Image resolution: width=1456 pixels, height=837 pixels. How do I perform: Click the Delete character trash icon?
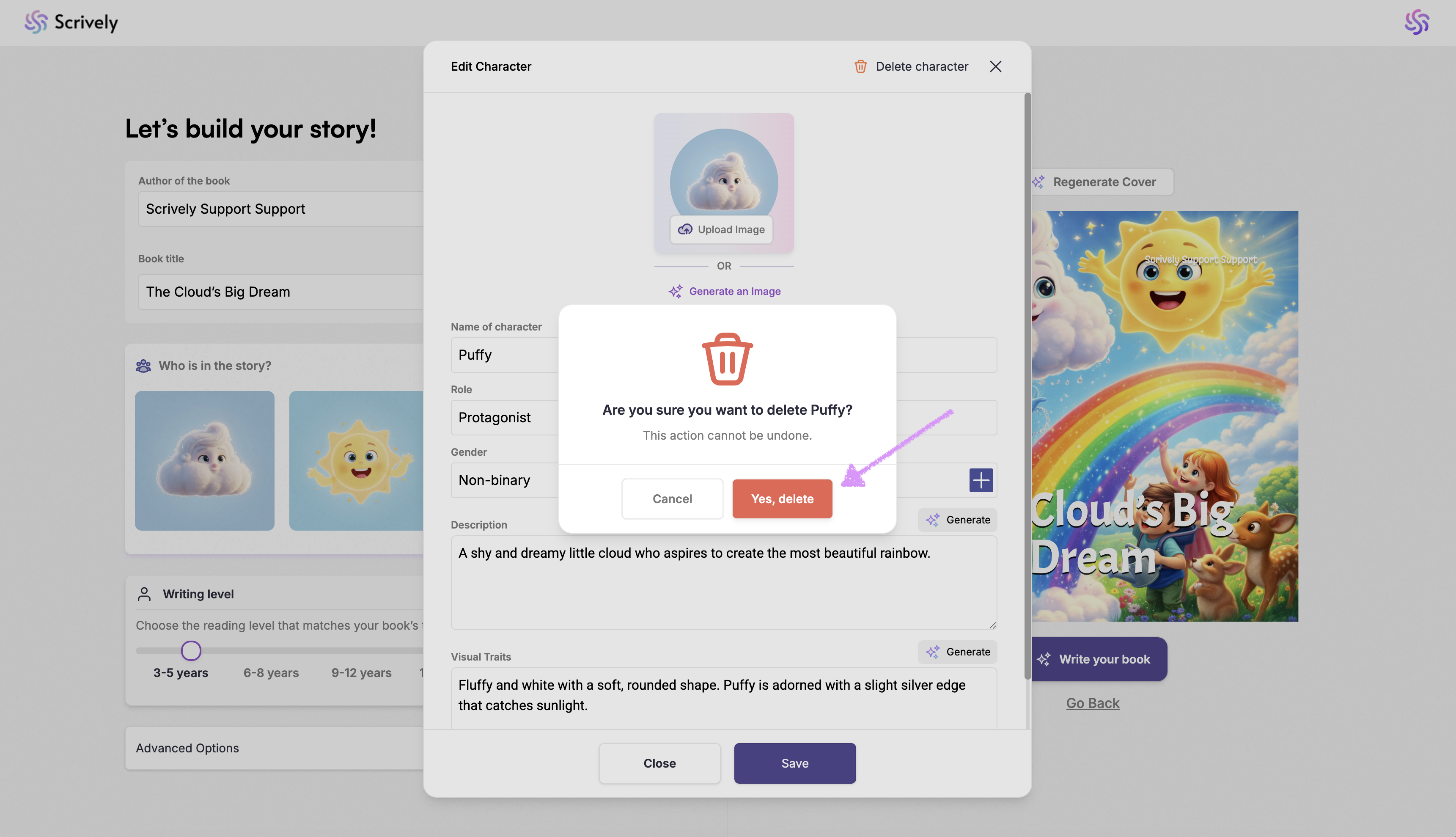point(860,67)
